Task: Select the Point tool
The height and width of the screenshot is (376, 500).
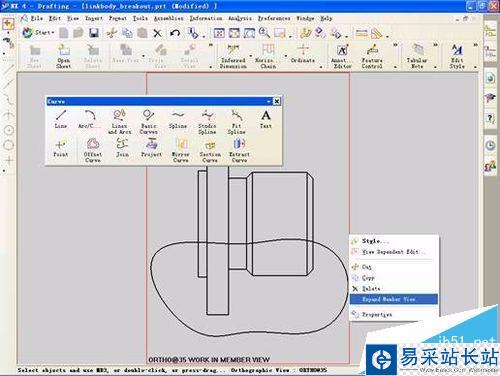Action: [60, 148]
